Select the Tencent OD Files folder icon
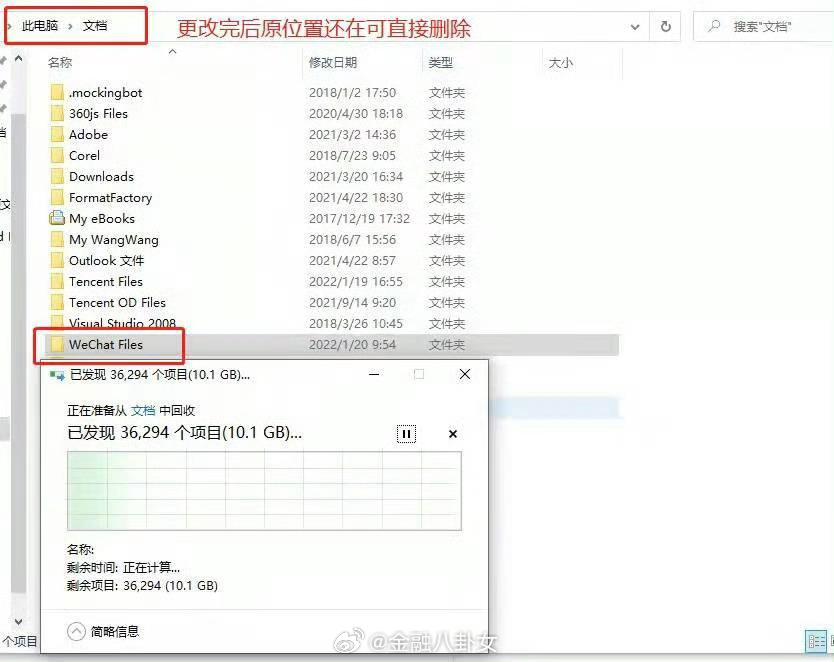The image size is (834, 662). coord(57,303)
